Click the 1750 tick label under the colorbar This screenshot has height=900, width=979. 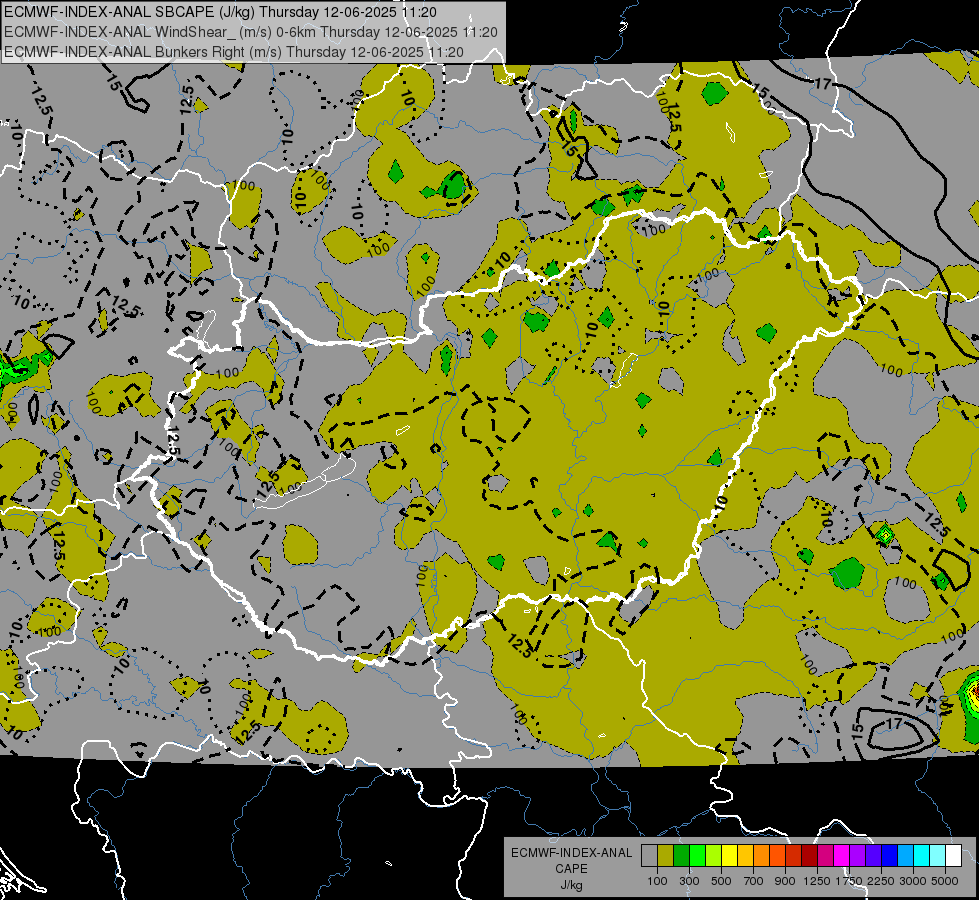click(849, 881)
